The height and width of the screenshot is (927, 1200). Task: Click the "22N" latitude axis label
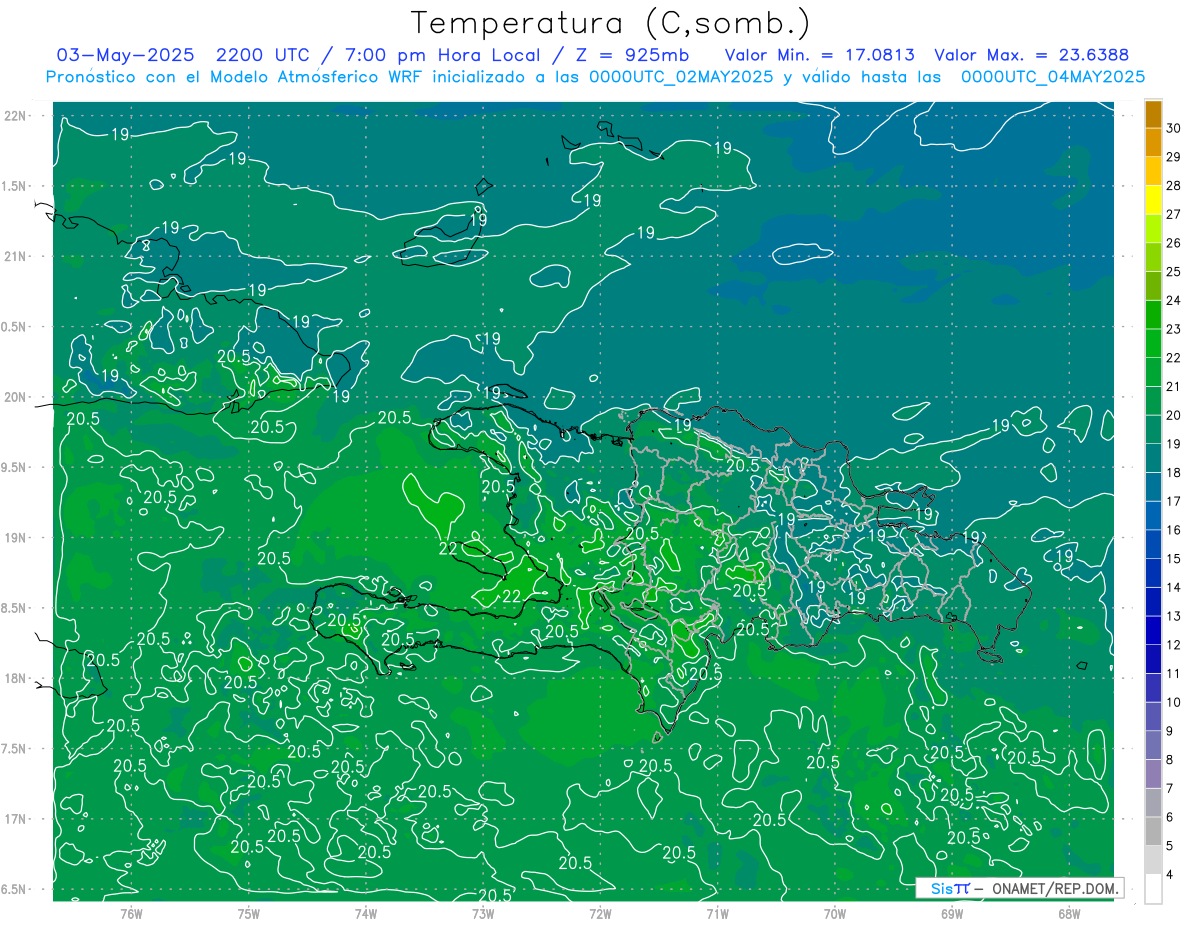pos(15,116)
